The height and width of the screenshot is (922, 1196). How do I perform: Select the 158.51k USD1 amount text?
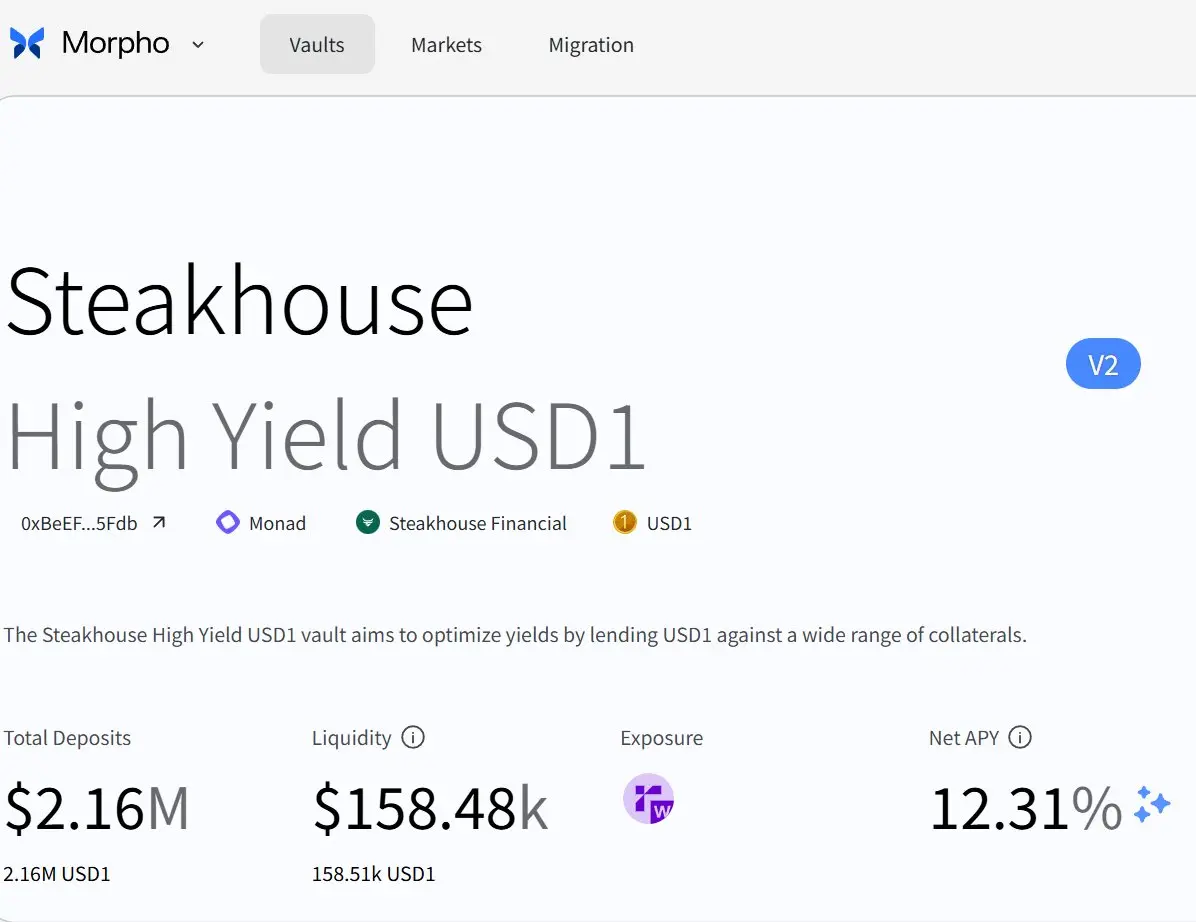(x=374, y=874)
